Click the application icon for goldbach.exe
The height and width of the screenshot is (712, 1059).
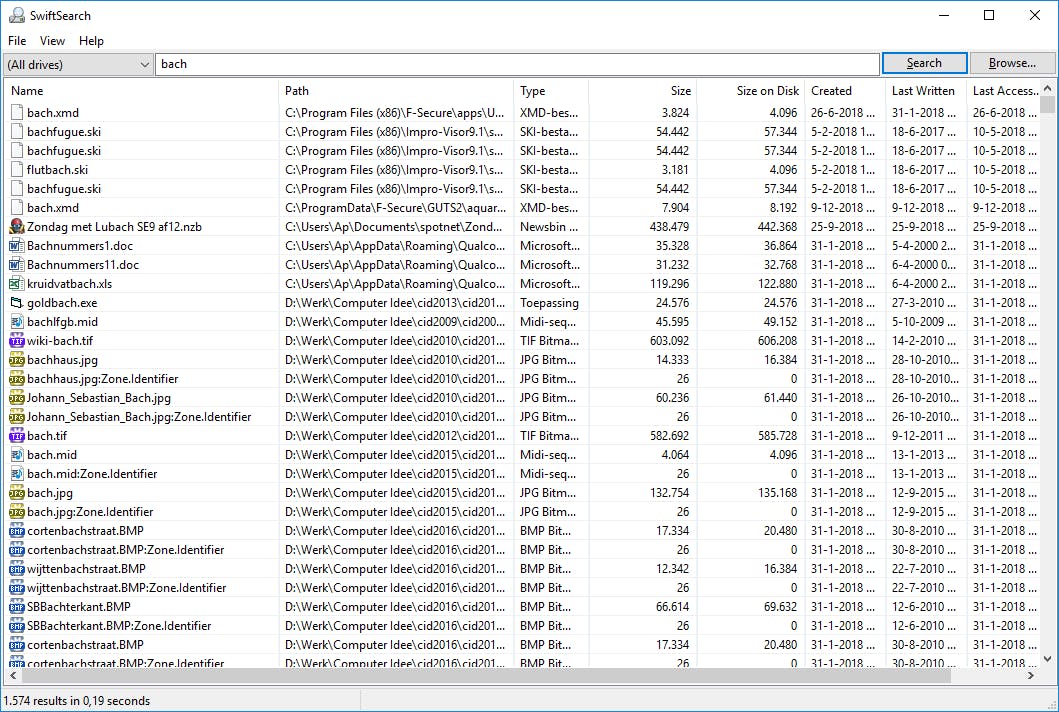[15, 302]
